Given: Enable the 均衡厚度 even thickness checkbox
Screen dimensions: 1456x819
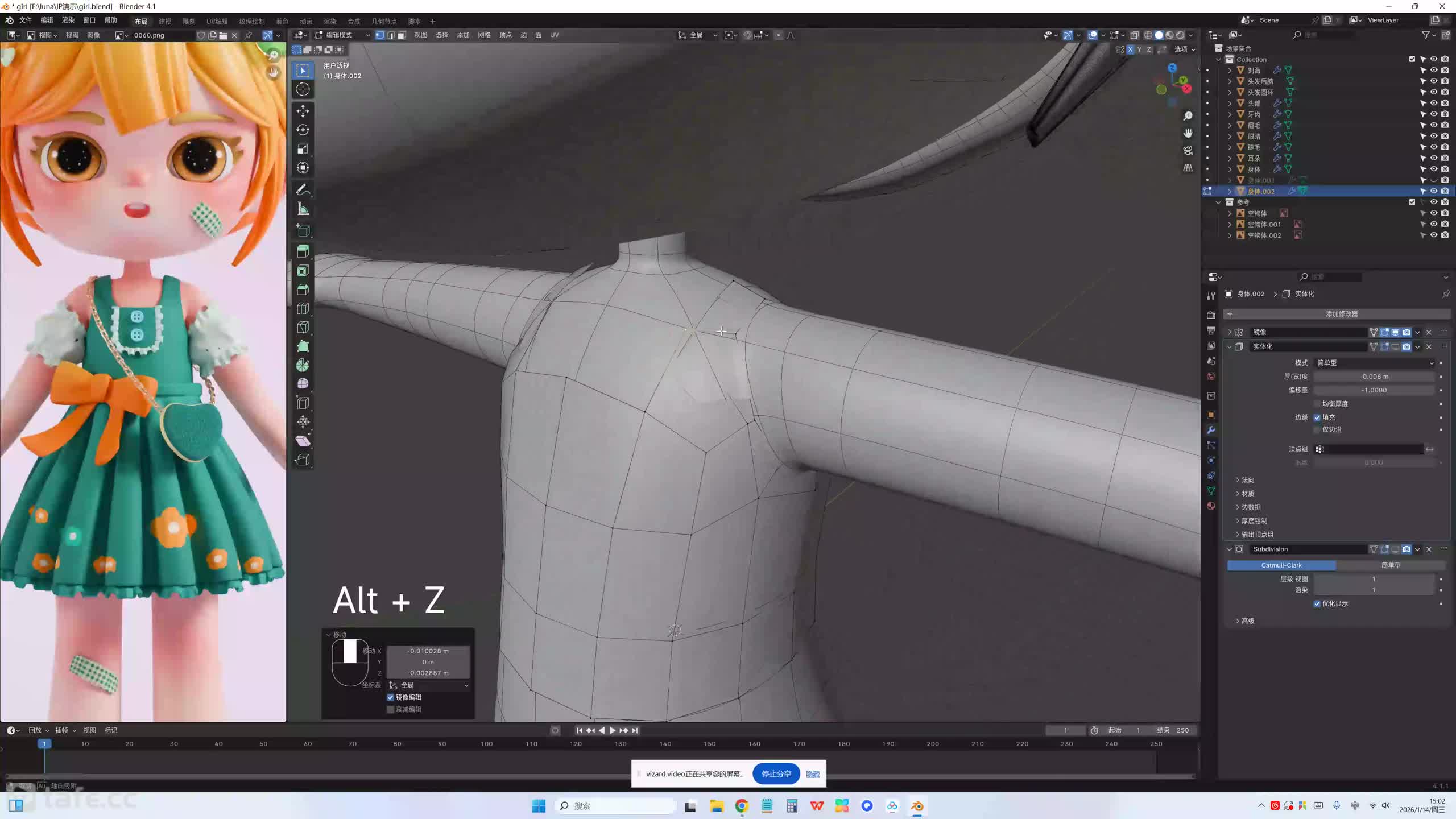Looking at the screenshot, I should click(1317, 403).
